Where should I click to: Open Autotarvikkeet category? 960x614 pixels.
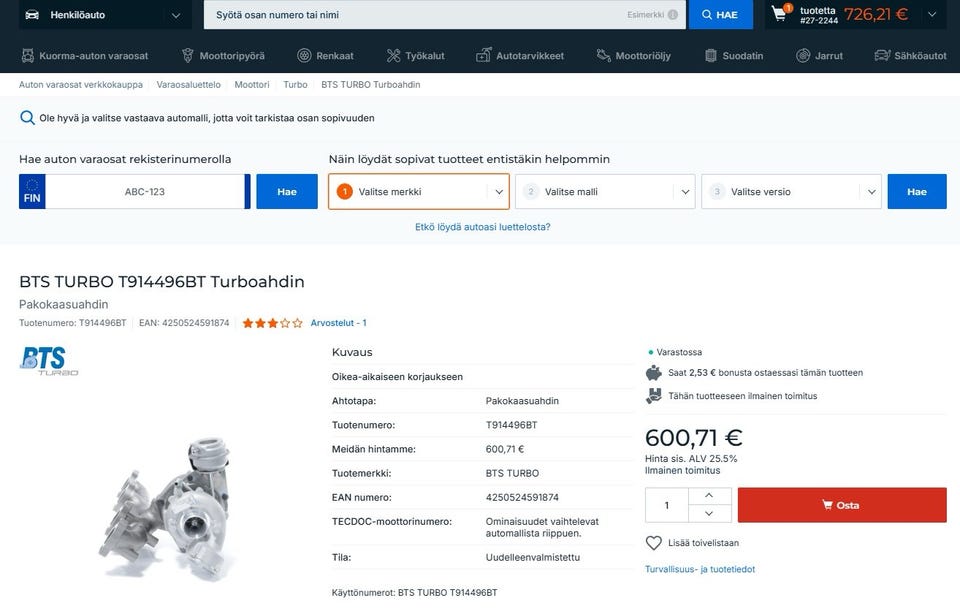click(520, 56)
